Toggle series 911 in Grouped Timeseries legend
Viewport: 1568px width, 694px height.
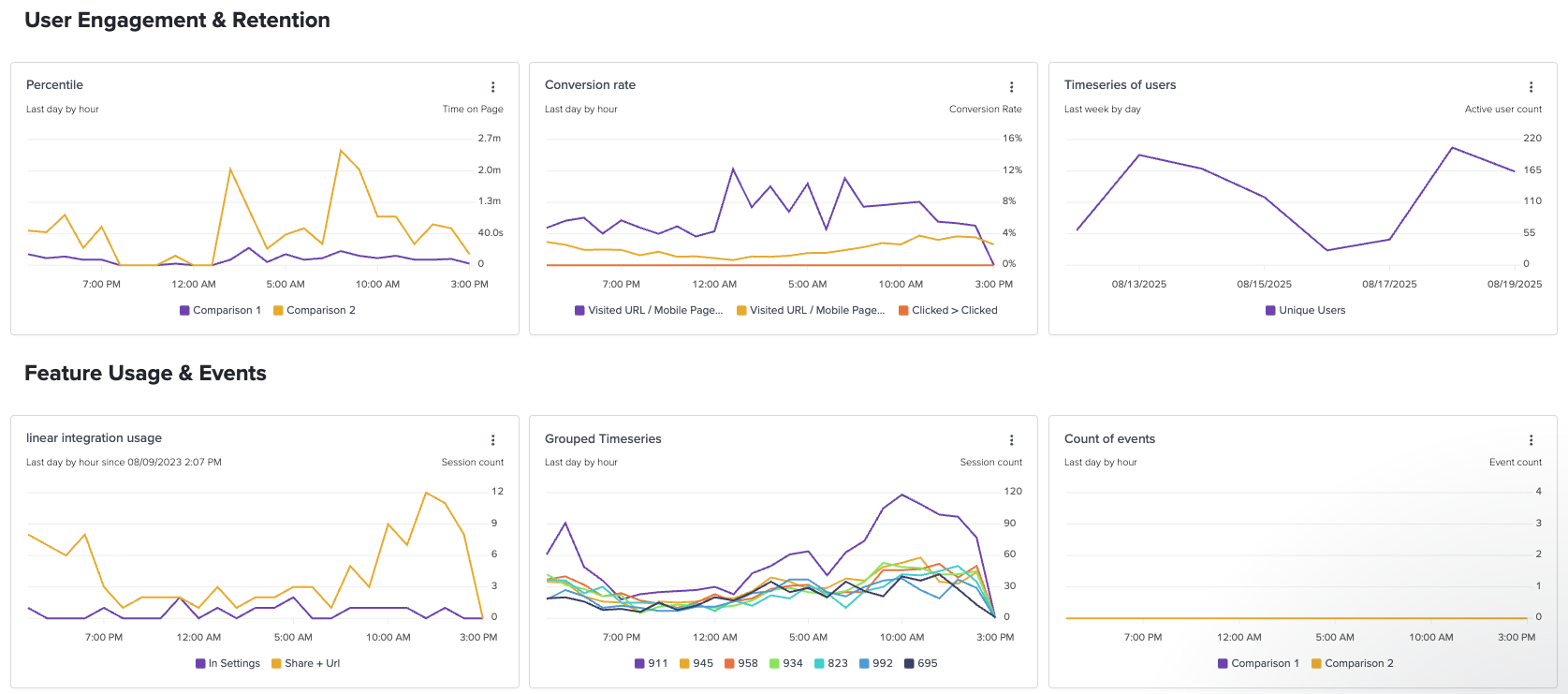[x=651, y=663]
